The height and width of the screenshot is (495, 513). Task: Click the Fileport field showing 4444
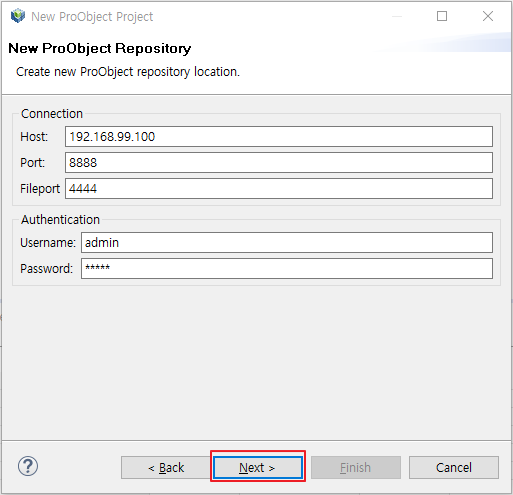point(279,188)
